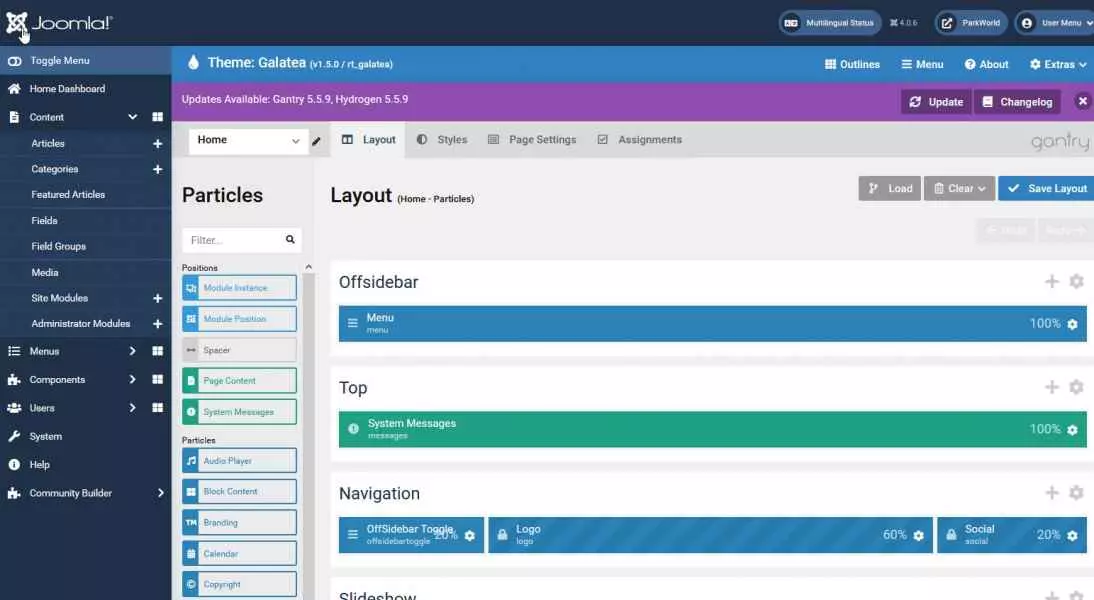
Task: Open Help menu item
Action: (x=39, y=465)
